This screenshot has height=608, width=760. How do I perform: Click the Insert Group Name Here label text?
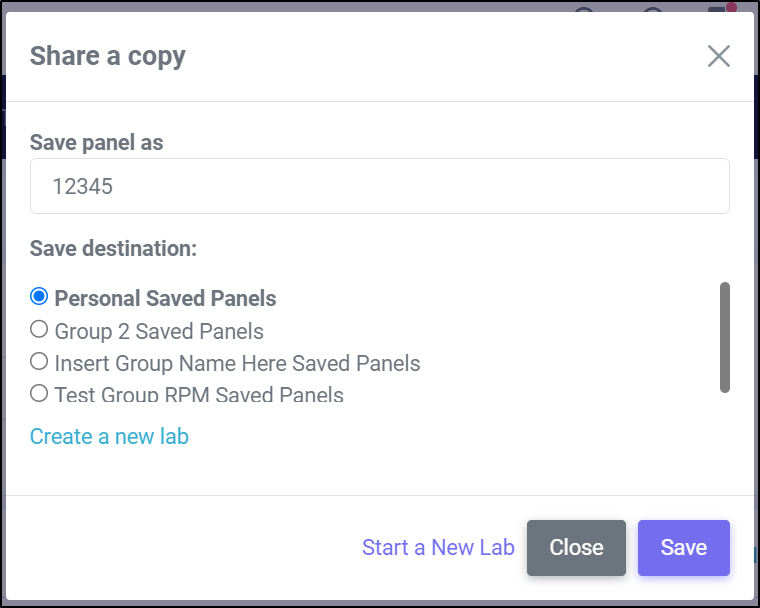pyautogui.click(x=238, y=363)
